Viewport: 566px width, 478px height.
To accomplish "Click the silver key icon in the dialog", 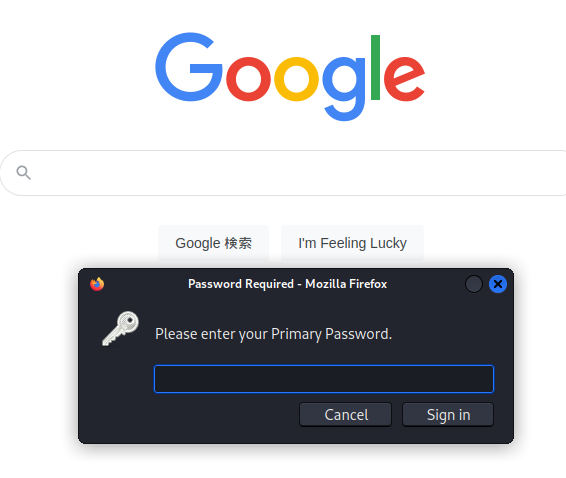I will (x=121, y=329).
